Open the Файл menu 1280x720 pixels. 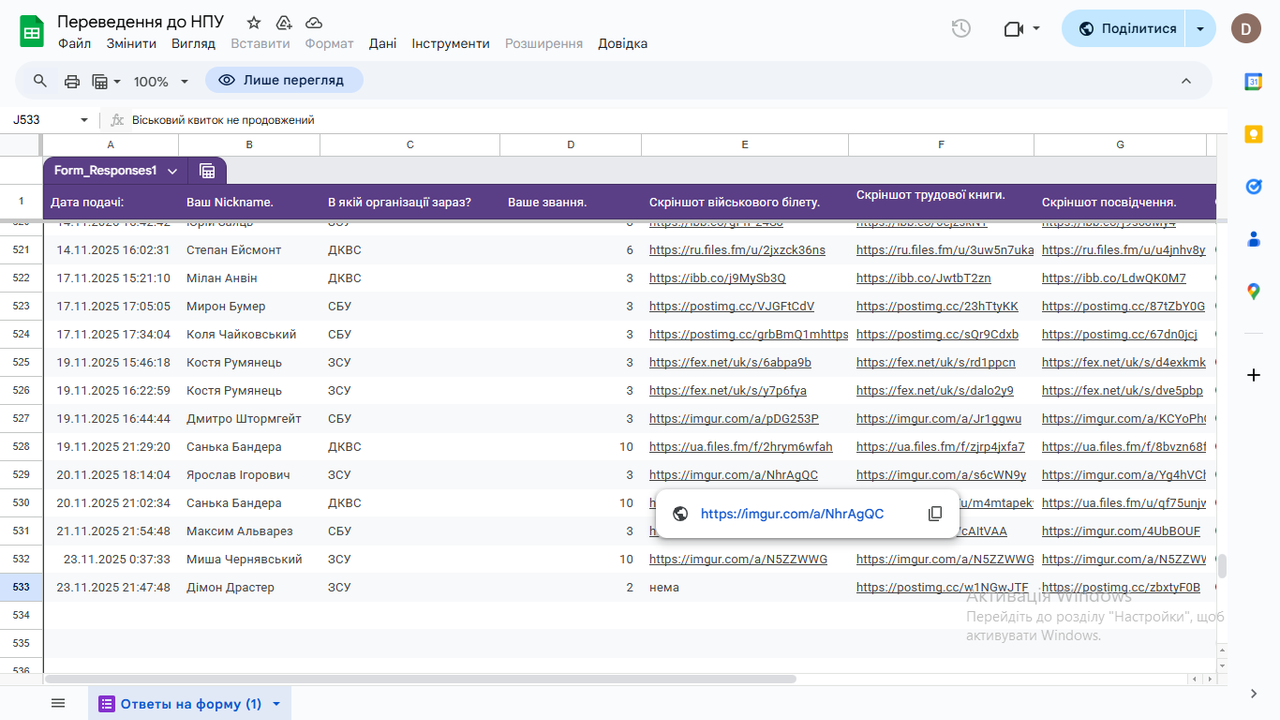(74, 44)
